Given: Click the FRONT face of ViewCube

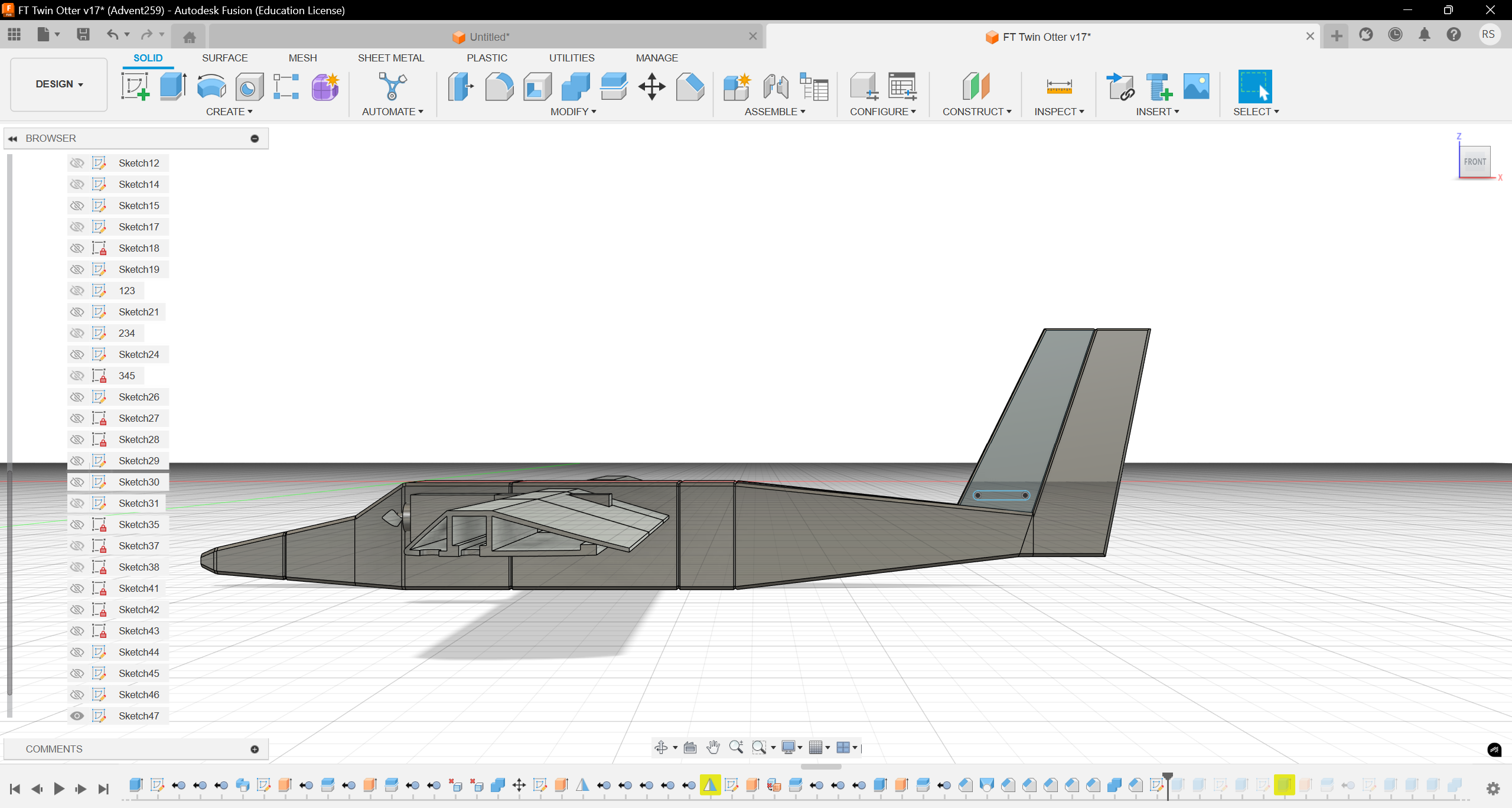Looking at the screenshot, I should tap(1475, 161).
